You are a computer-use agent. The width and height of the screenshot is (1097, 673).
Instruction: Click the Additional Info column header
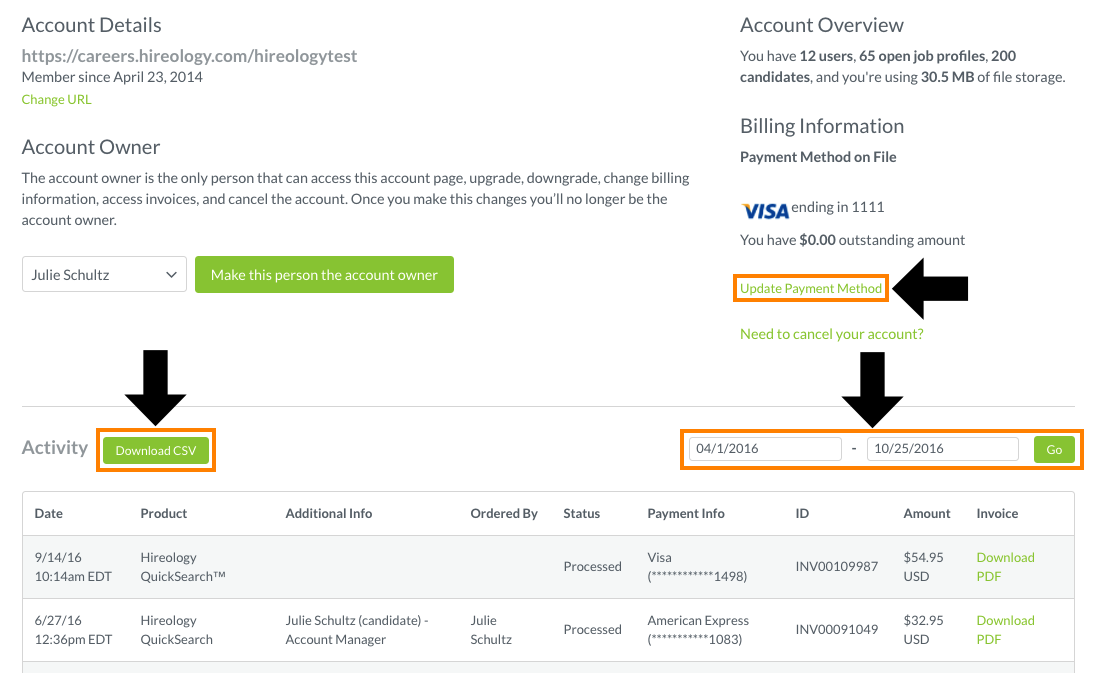click(x=329, y=513)
